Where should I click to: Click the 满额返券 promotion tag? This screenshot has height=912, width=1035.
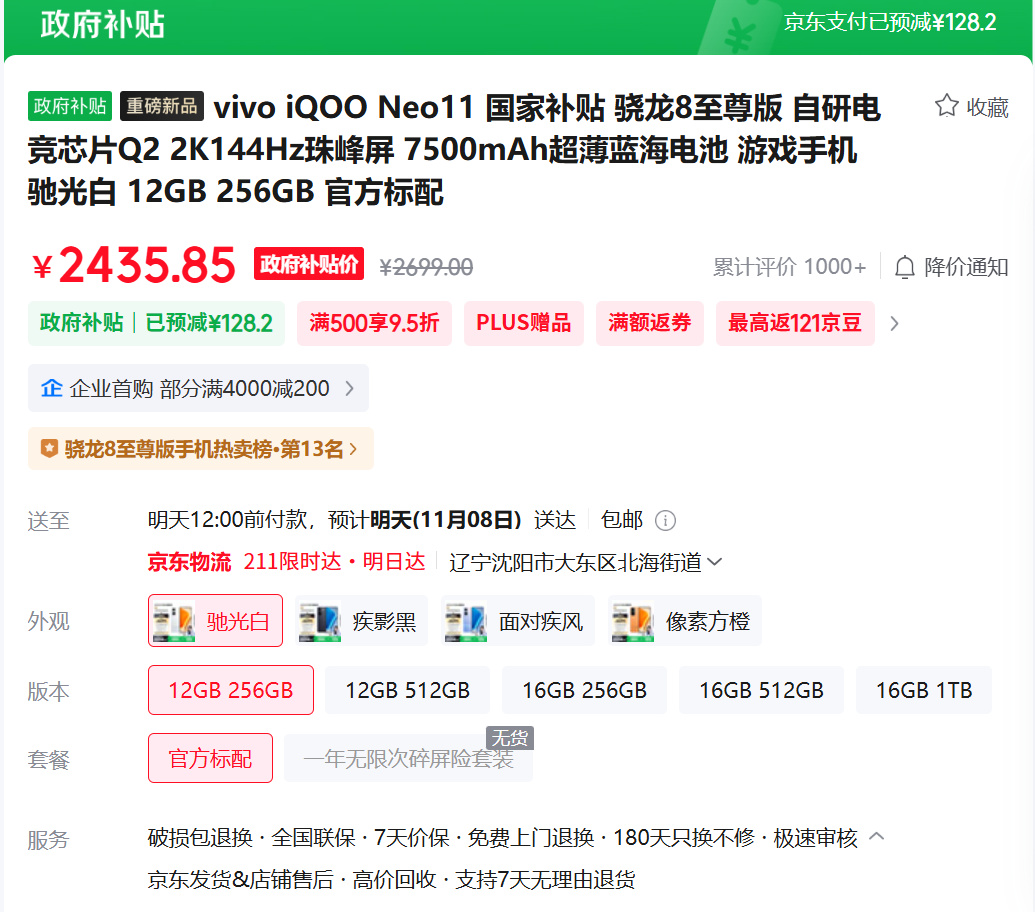tap(650, 323)
